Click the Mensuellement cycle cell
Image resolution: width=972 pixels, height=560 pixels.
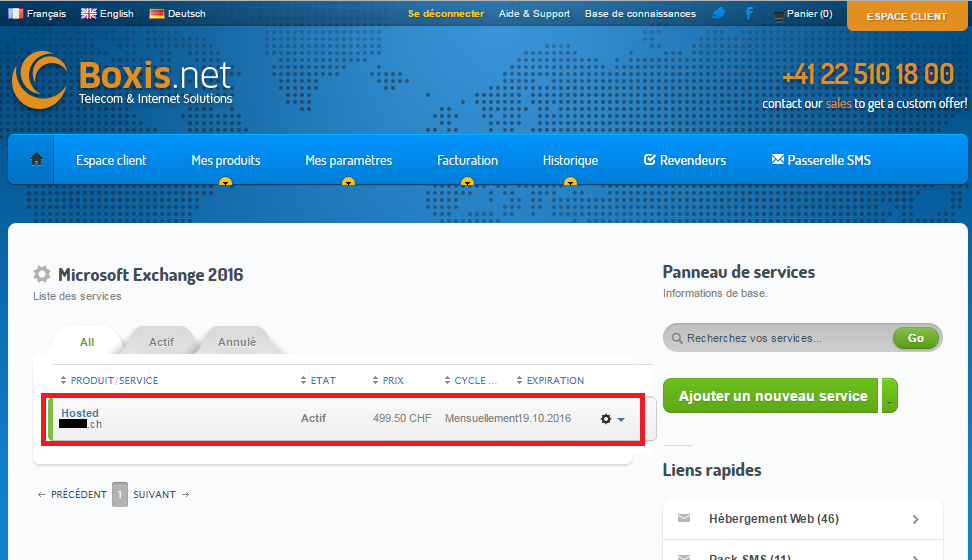point(481,418)
